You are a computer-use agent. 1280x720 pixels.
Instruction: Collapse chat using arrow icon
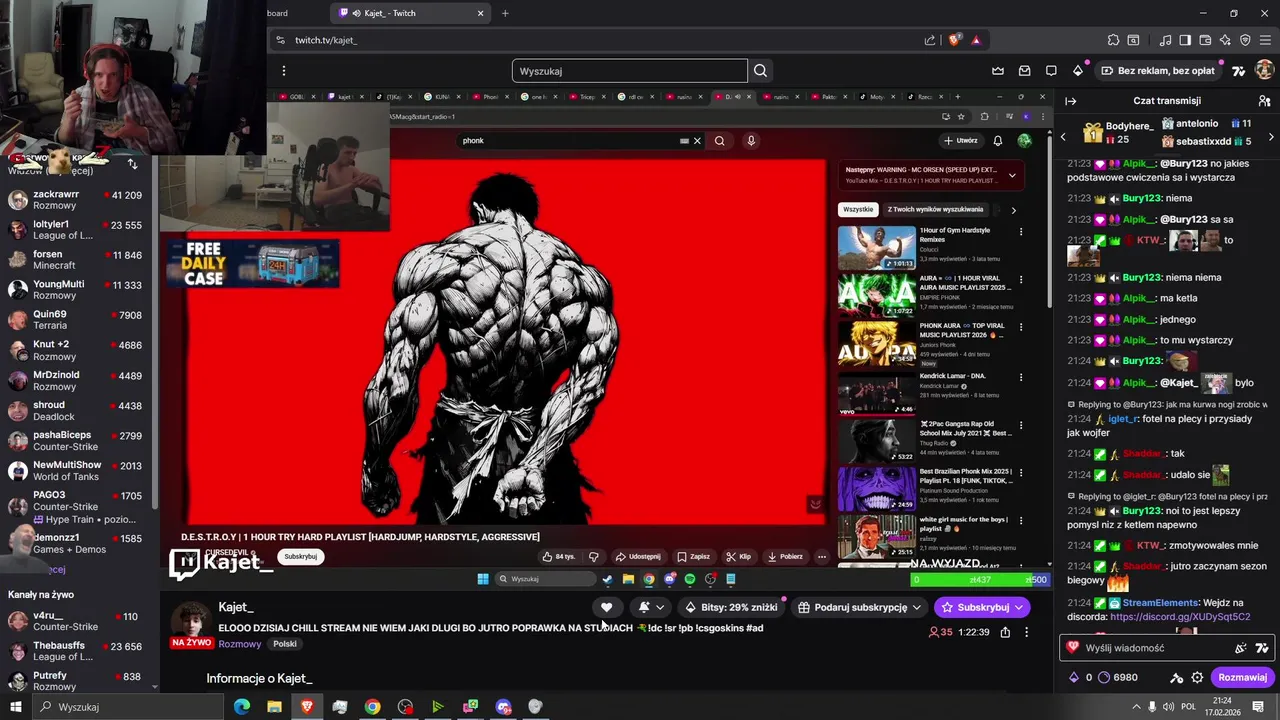tap(1070, 101)
